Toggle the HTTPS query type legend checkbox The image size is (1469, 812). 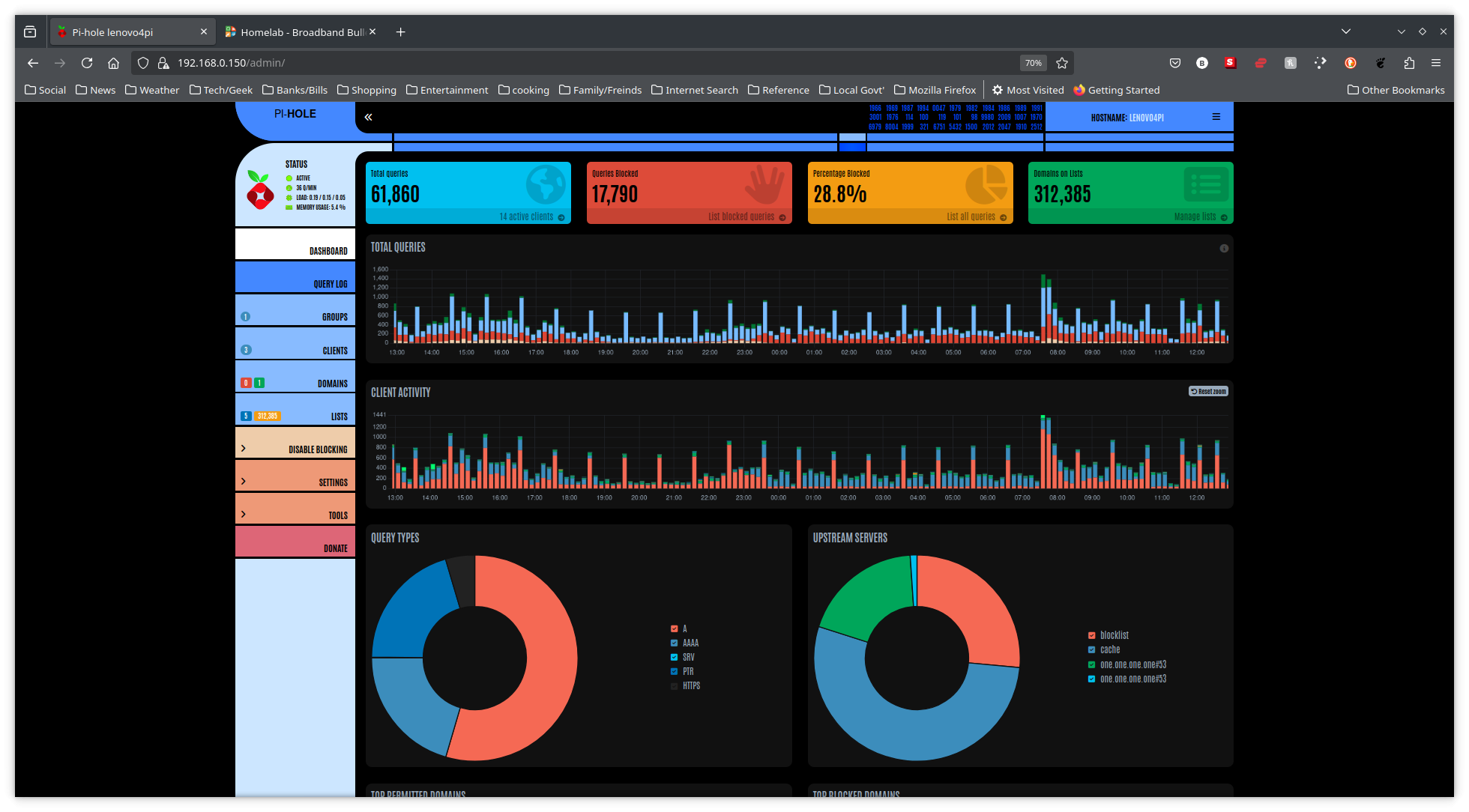pos(674,685)
